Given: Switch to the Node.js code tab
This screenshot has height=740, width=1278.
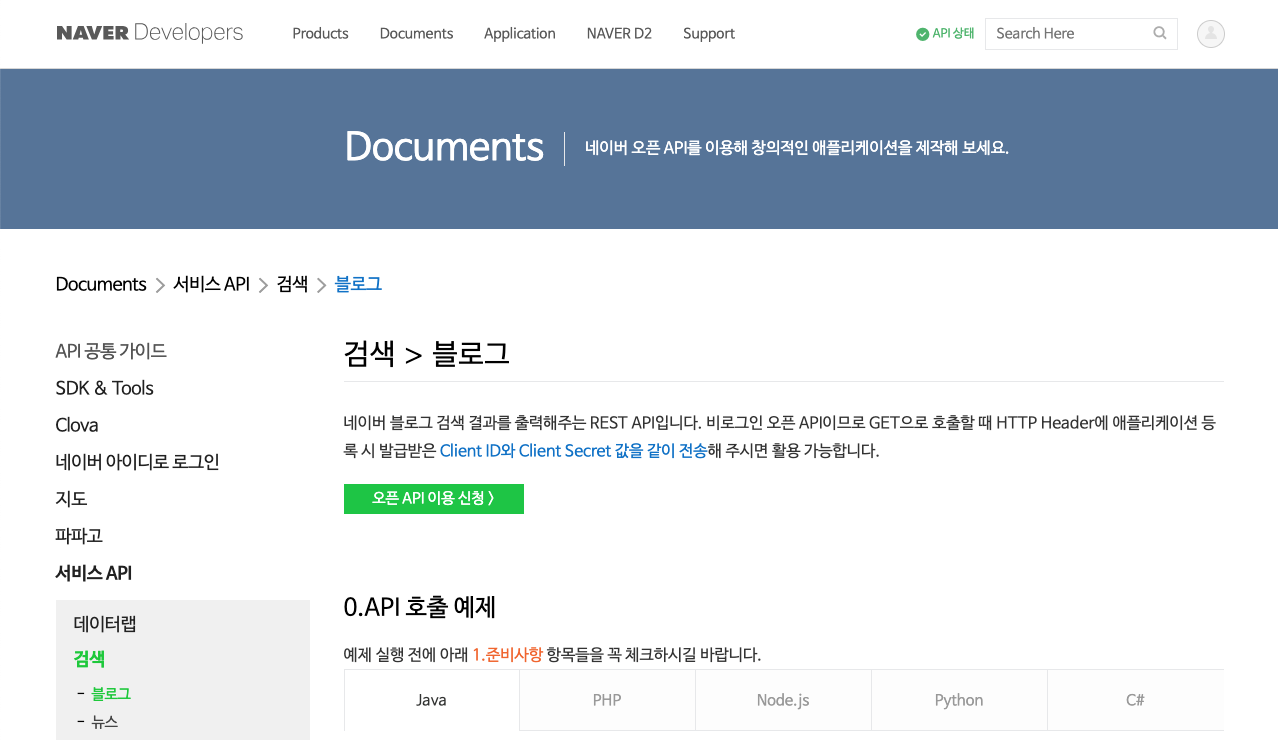Looking at the screenshot, I should pos(783,700).
